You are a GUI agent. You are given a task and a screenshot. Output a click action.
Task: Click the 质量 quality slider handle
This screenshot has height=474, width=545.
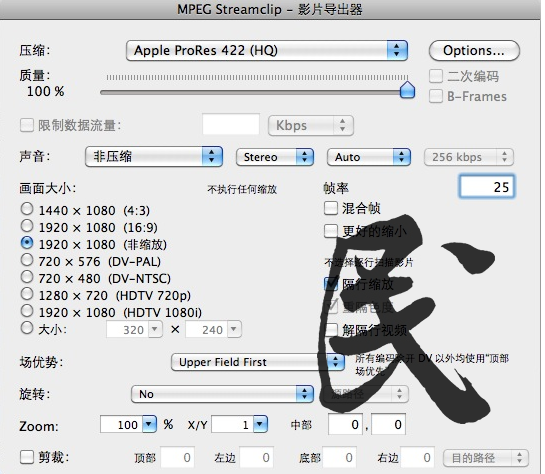pos(407,90)
